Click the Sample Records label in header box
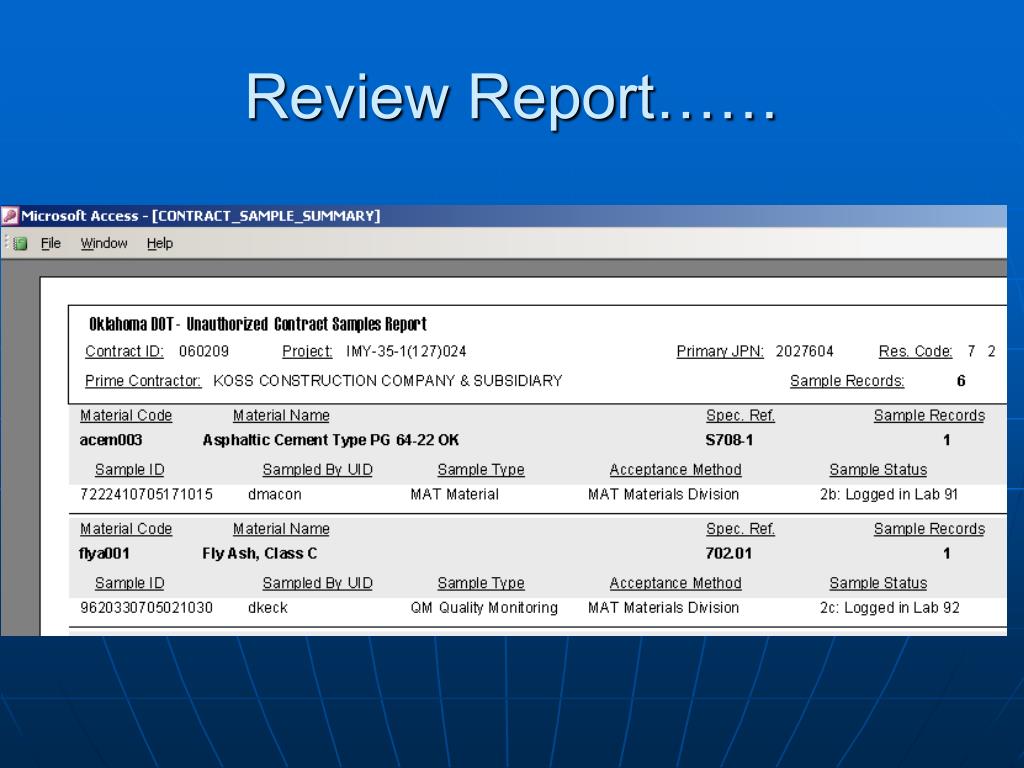This screenshot has width=1024, height=768. point(847,381)
